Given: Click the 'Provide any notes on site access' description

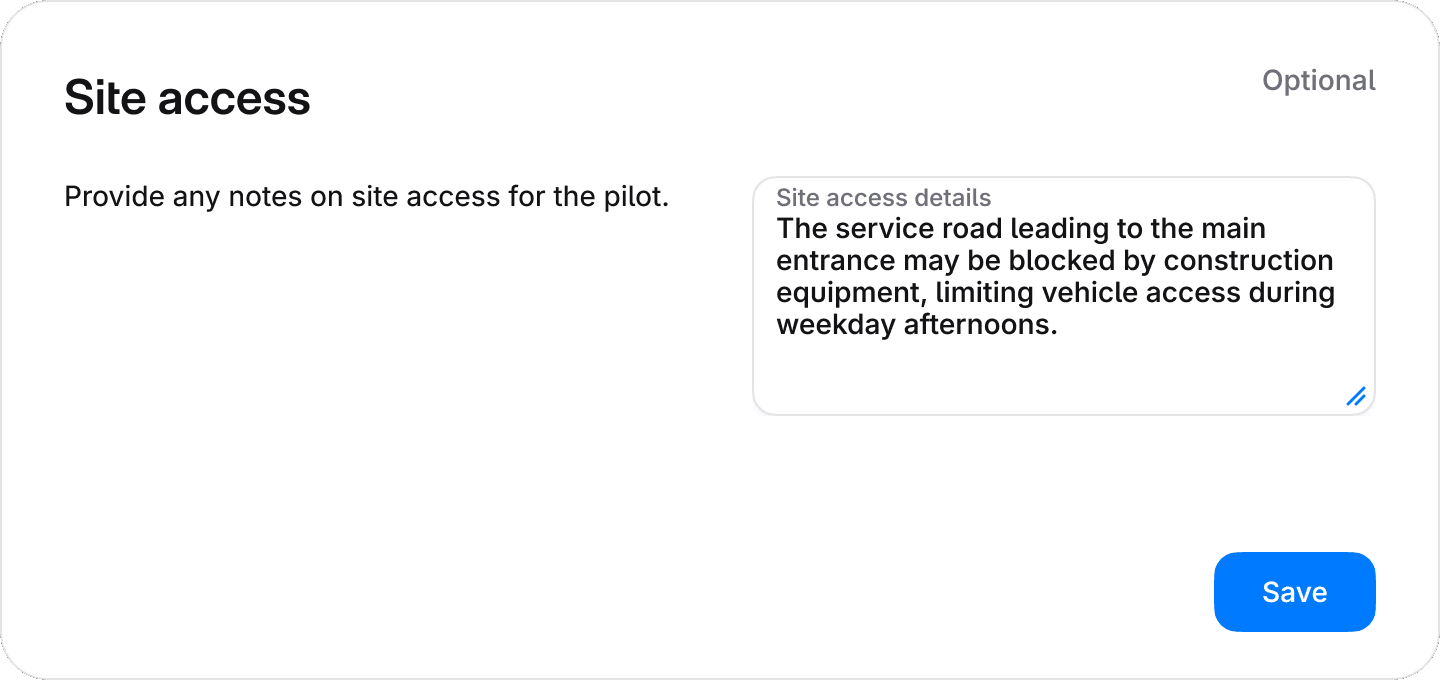Looking at the screenshot, I should [x=366, y=197].
